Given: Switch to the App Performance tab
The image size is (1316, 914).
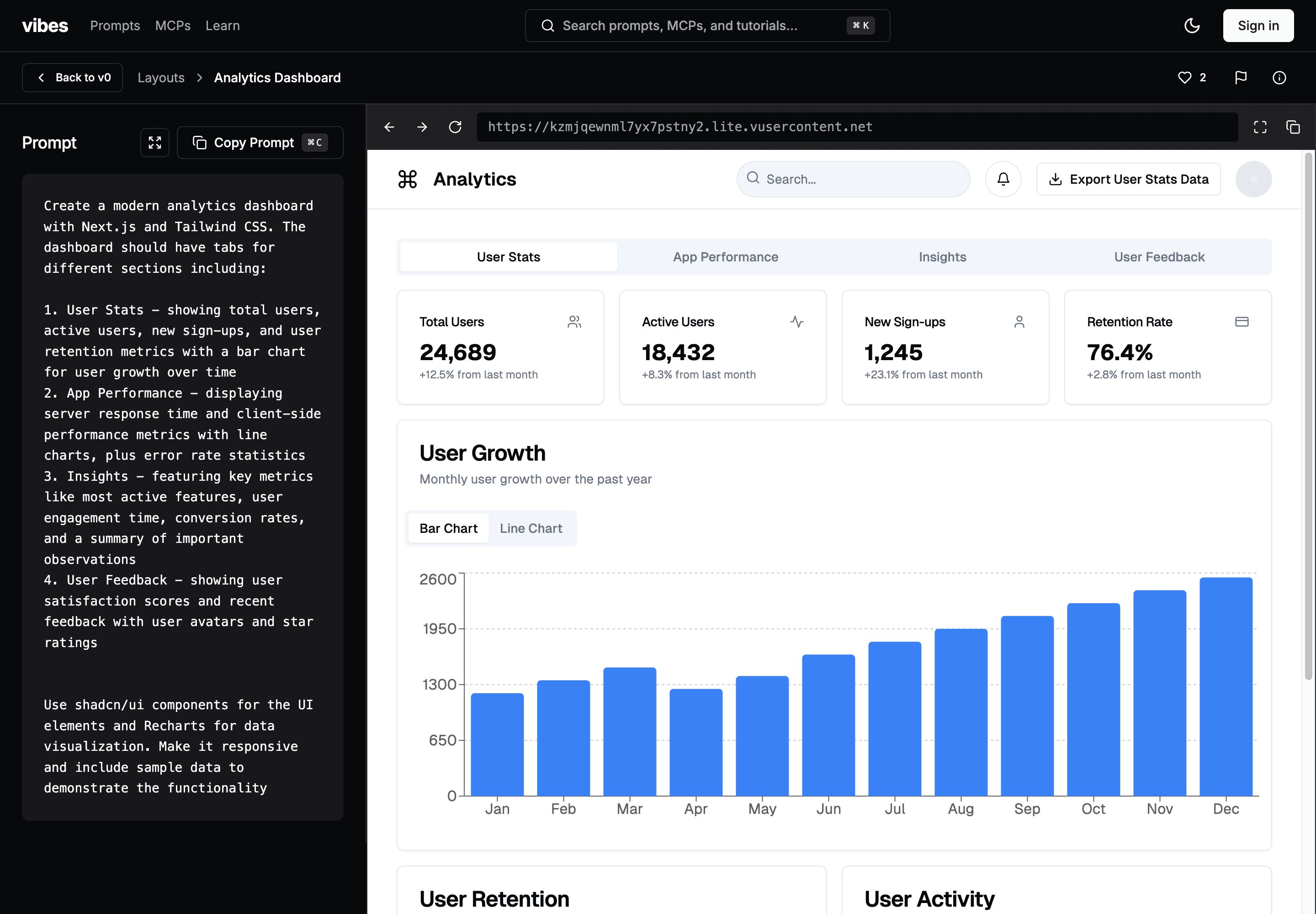Looking at the screenshot, I should point(725,257).
